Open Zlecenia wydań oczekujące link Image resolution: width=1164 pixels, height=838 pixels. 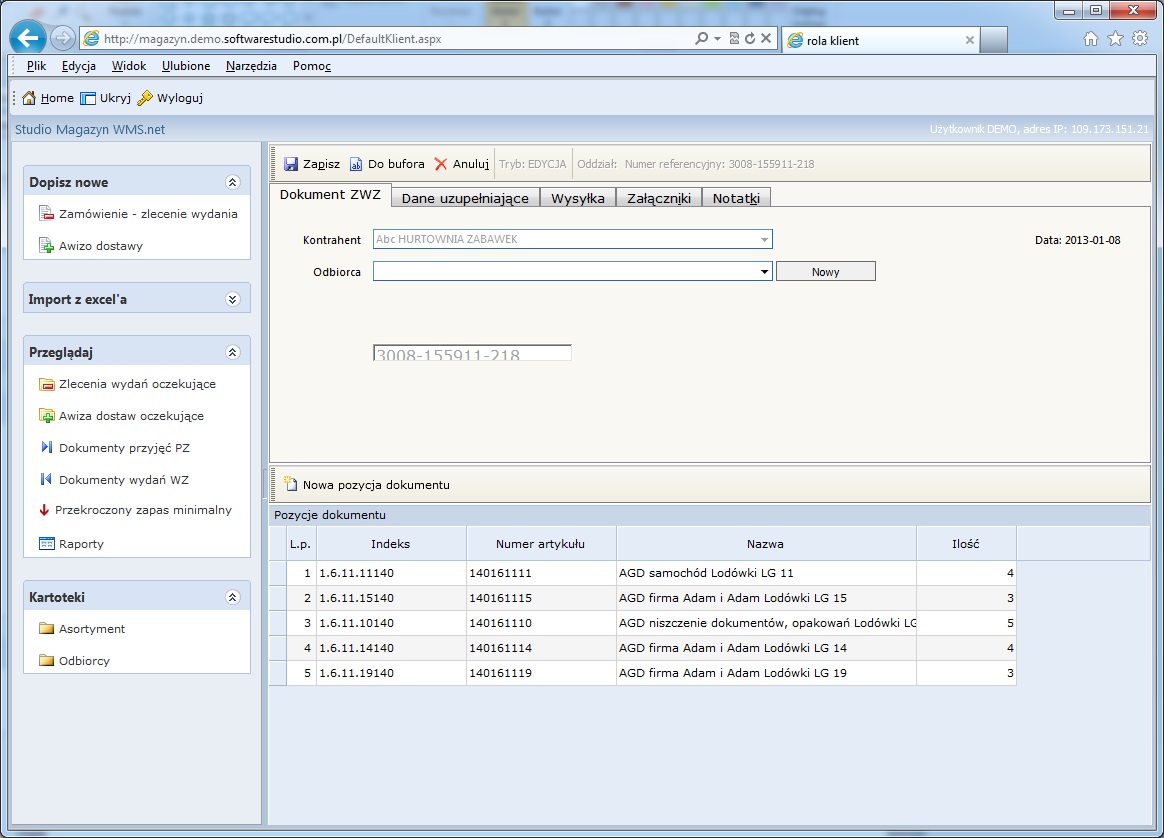(137, 384)
